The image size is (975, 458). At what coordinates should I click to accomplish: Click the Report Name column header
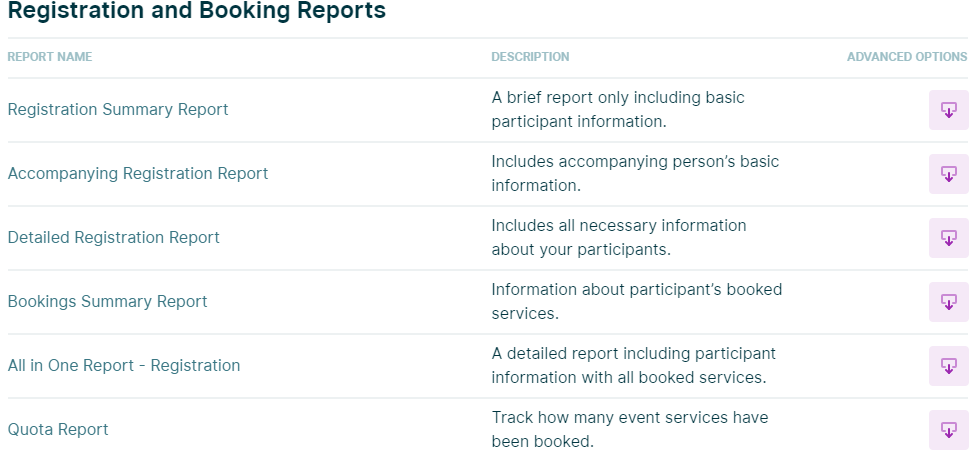click(50, 57)
